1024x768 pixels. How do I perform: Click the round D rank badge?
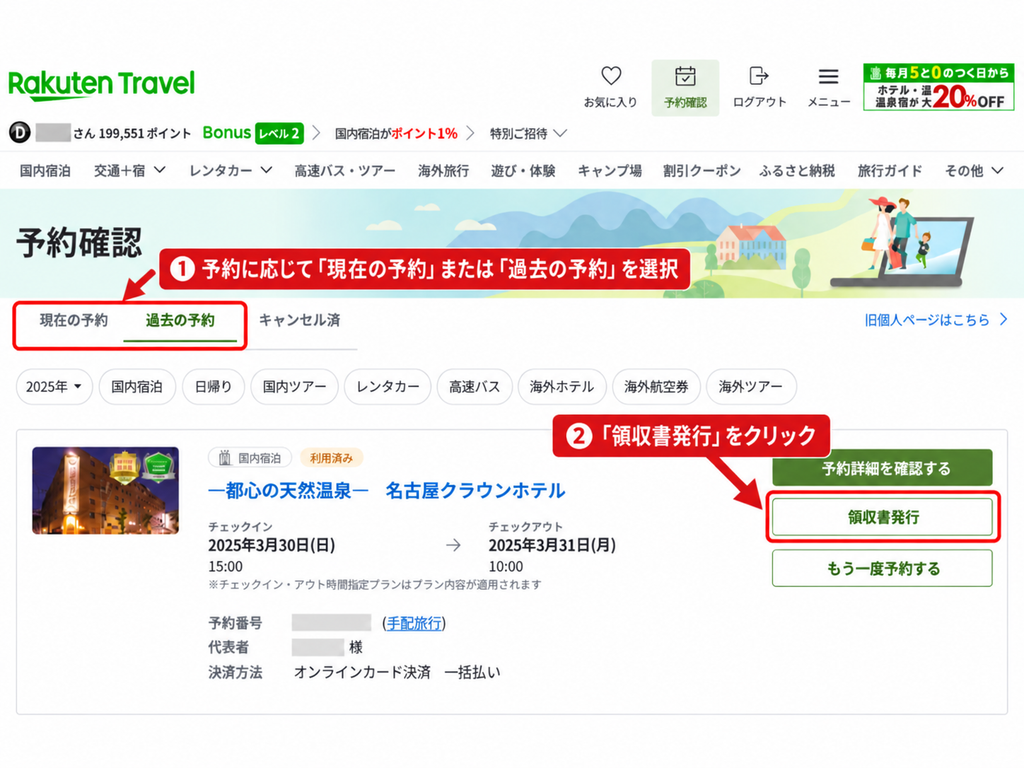pos(20,133)
